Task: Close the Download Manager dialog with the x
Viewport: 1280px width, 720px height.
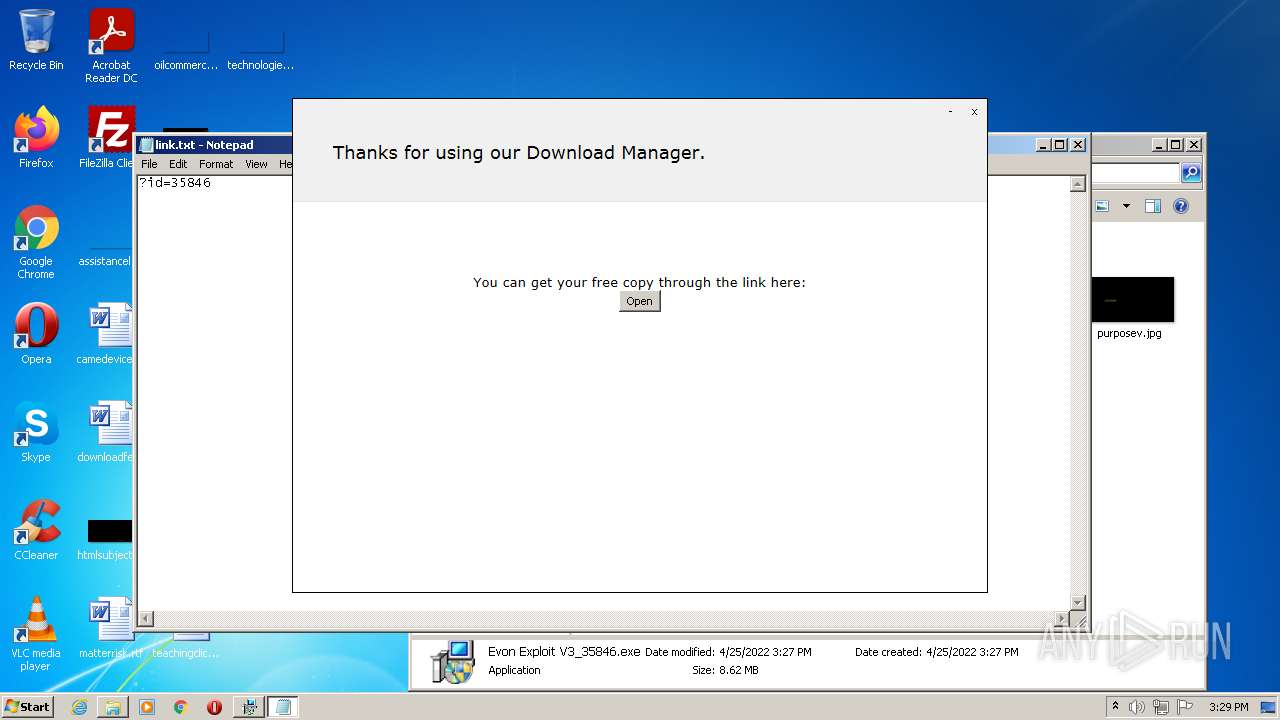Action: click(x=974, y=112)
